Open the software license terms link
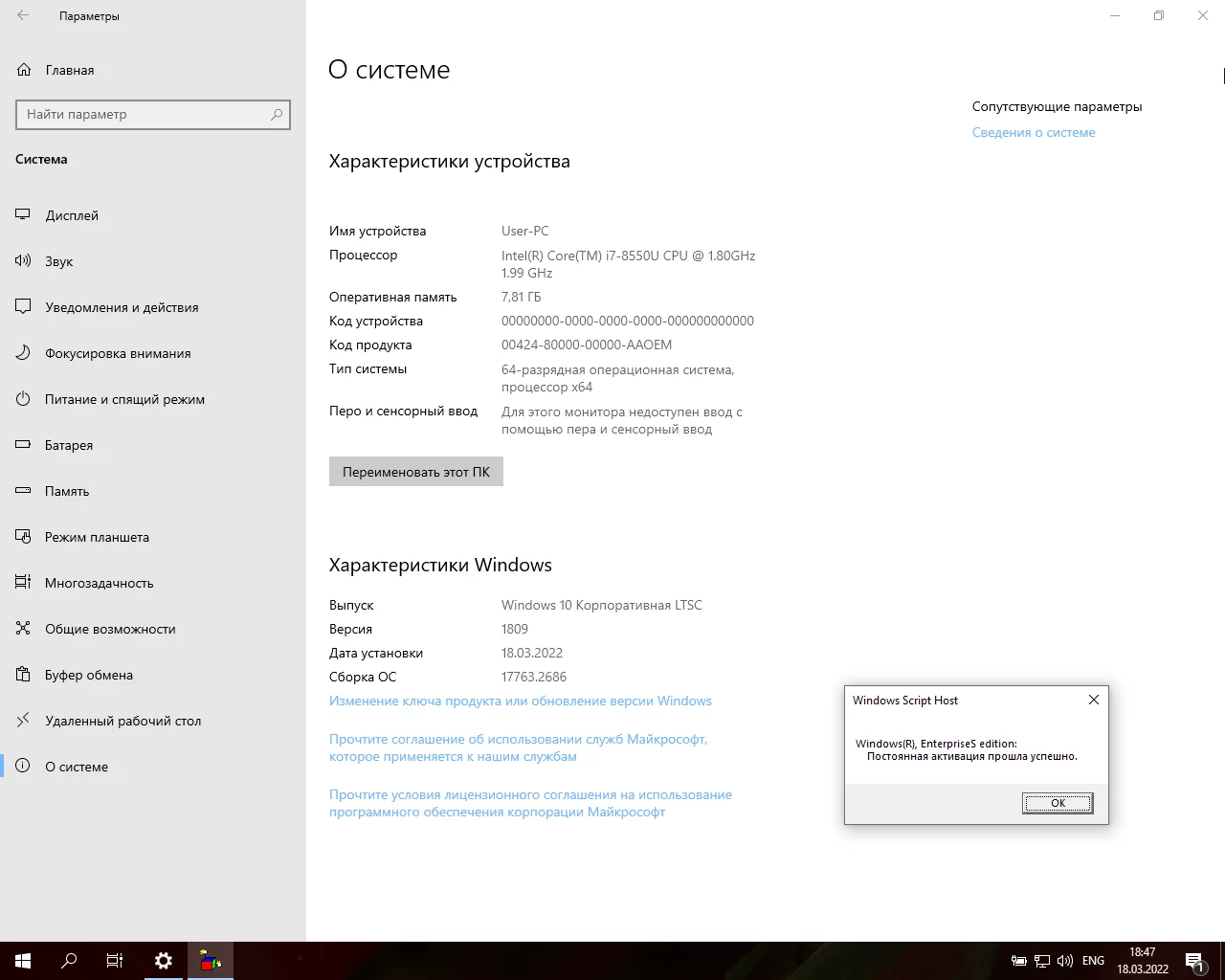 coord(531,803)
